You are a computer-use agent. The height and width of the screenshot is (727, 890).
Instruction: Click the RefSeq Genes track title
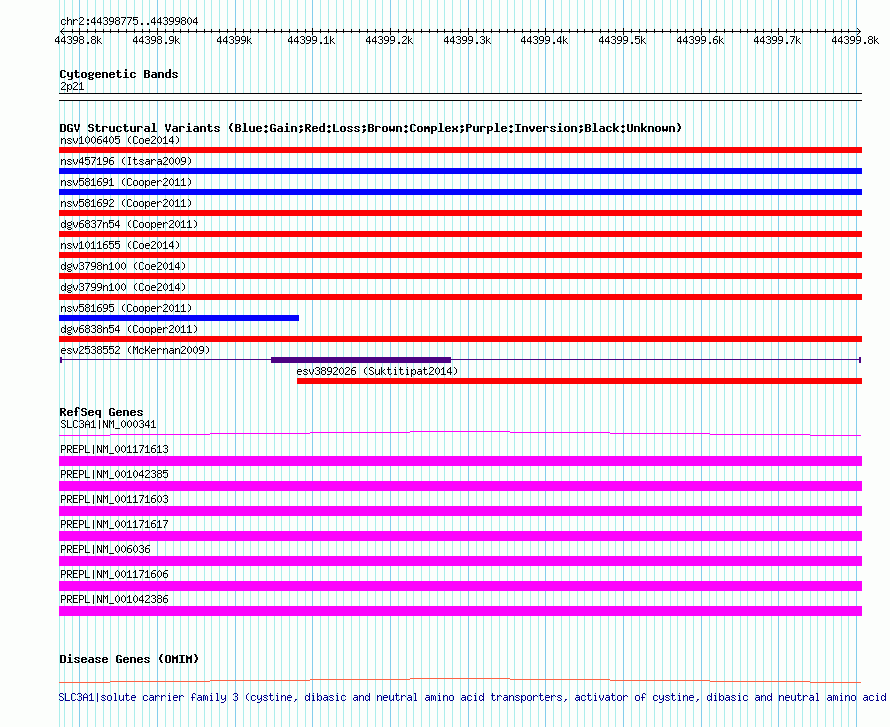click(101, 412)
